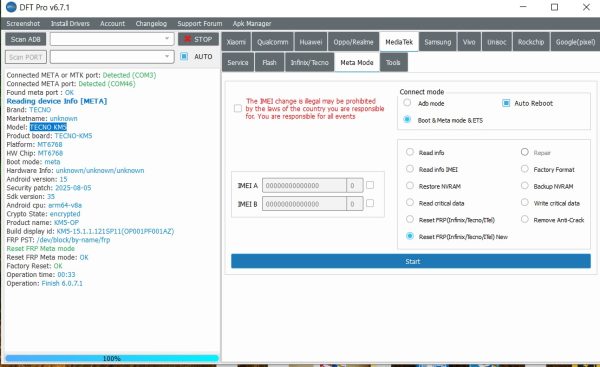Switch to the Rockchip tab
This screenshot has width=600, height=367.
pyautogui.click(x=531, y=42)
